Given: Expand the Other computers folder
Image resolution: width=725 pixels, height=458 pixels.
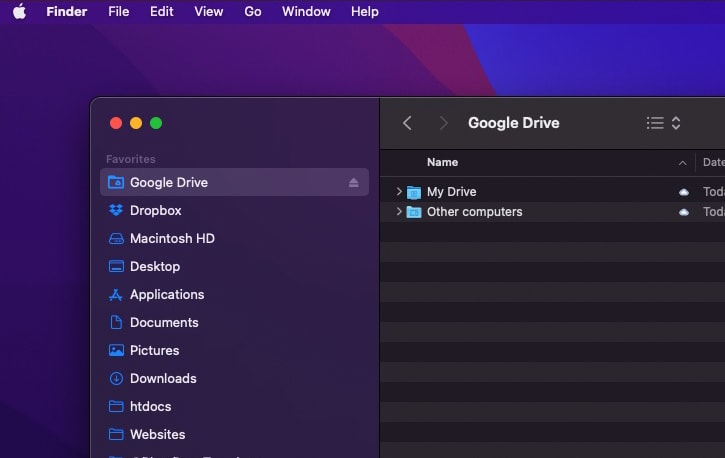Looking at the screenshot, I should [399, 212].
